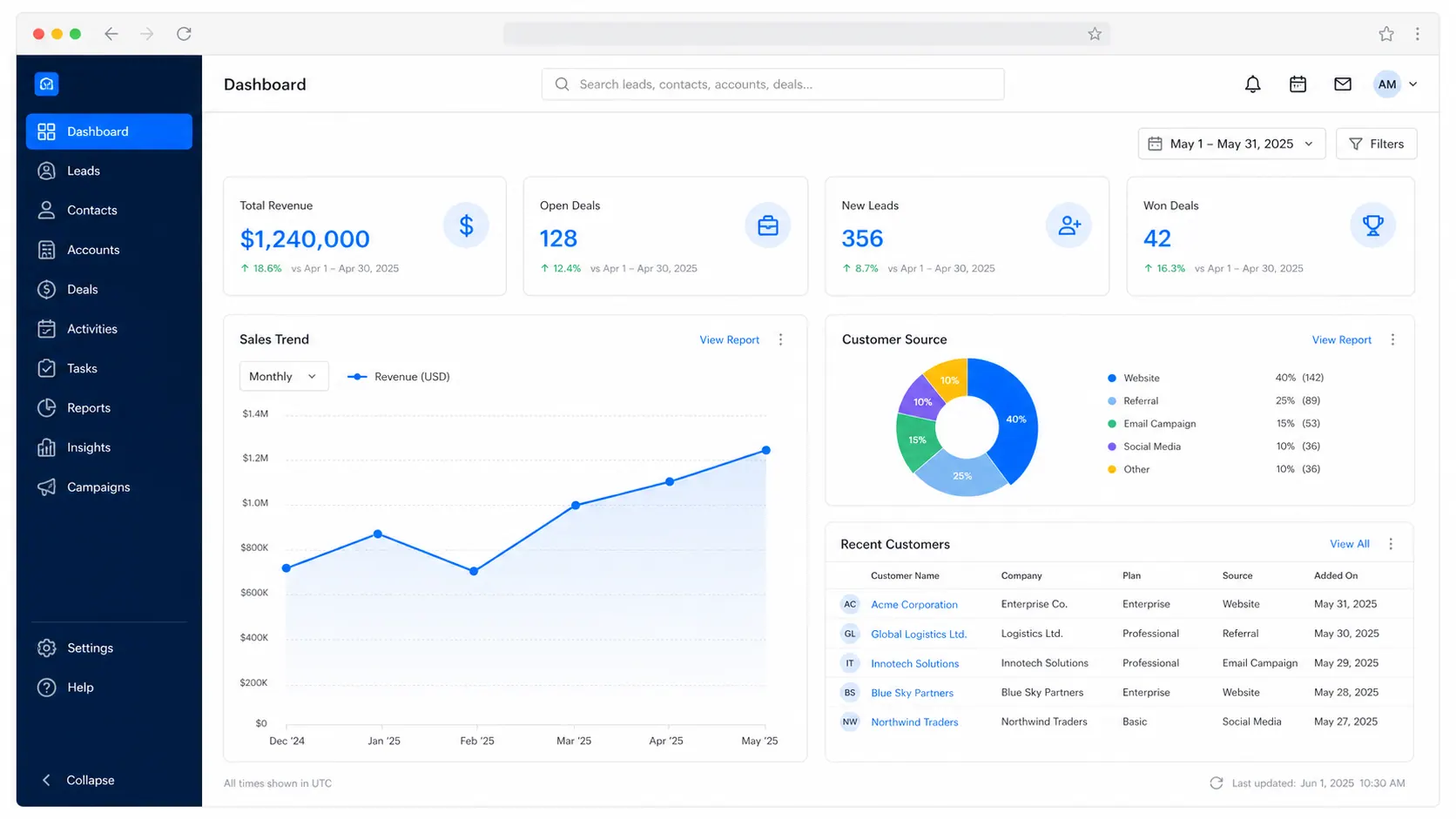The width and height of the screenshot is (1456, 819).
Task: Open Northwind Traders customer link
Action: (x=914, y=722)
